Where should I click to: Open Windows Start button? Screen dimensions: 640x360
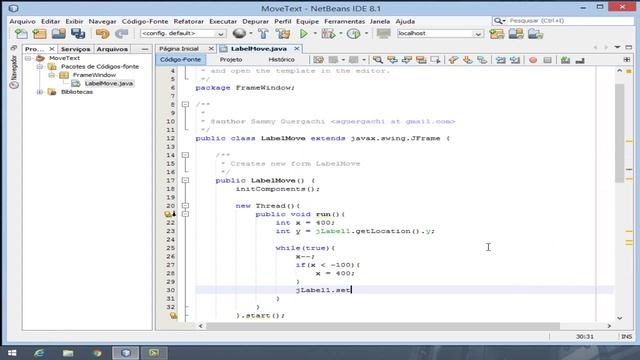pos(12,353)
